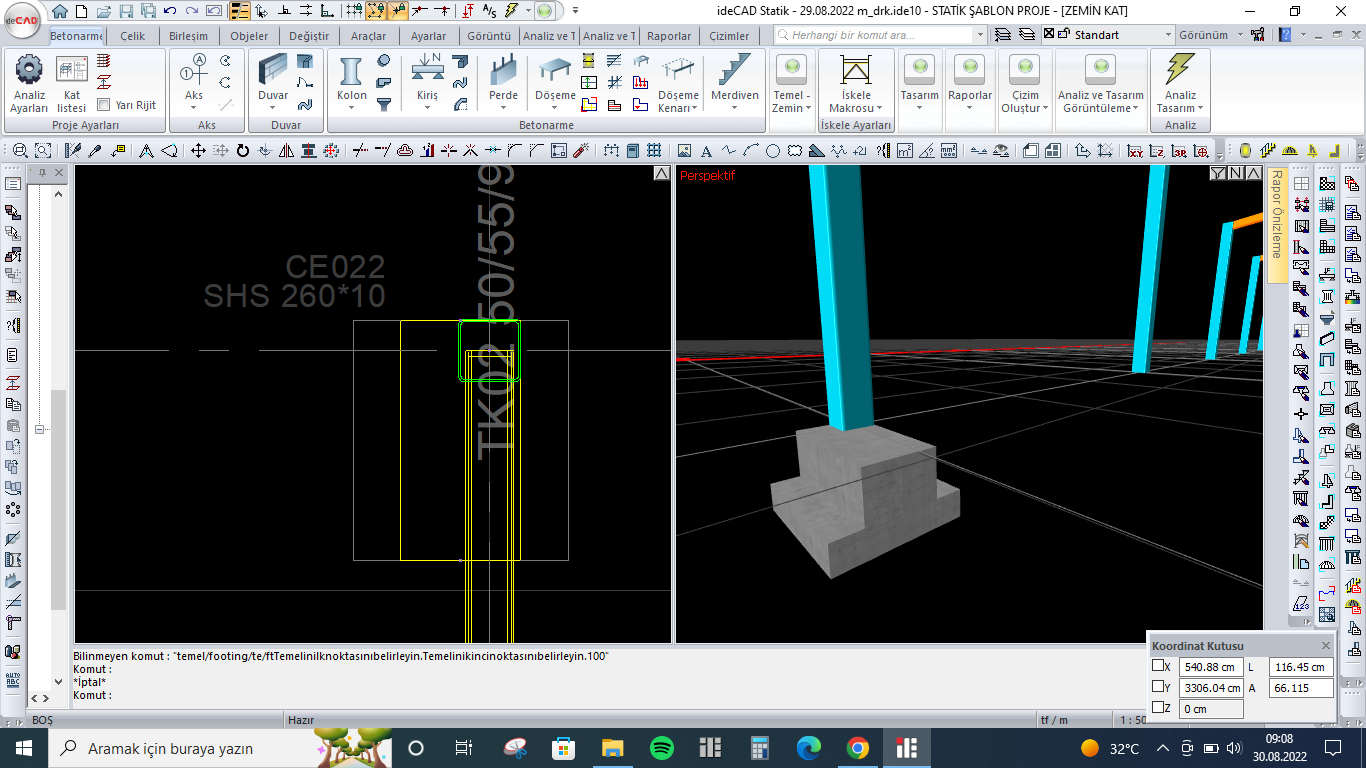
Task: Open the Görünüm dropdown menu
Action: click(1209, 35)
